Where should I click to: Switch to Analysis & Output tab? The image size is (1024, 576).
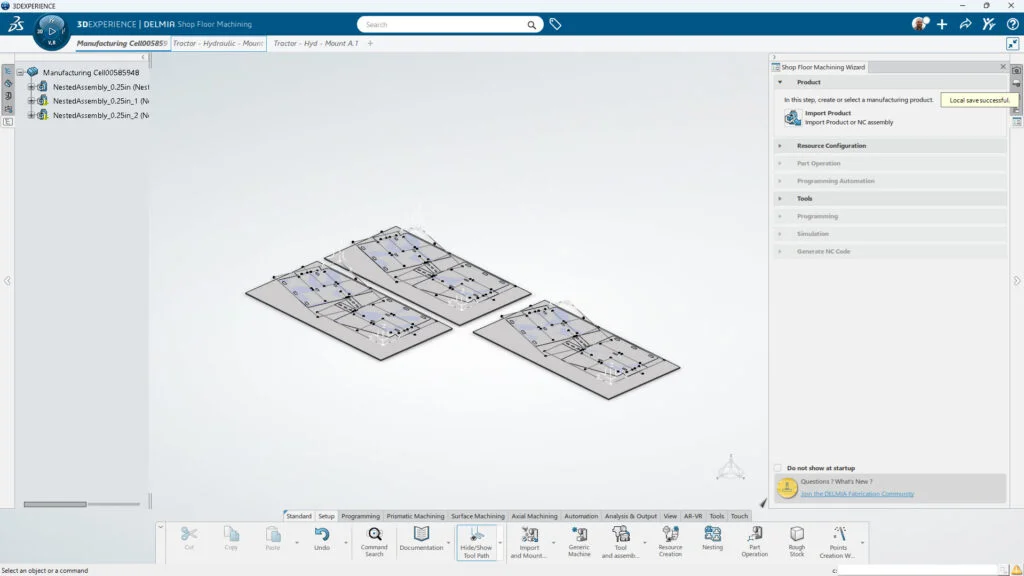click(x=630, y=516)
